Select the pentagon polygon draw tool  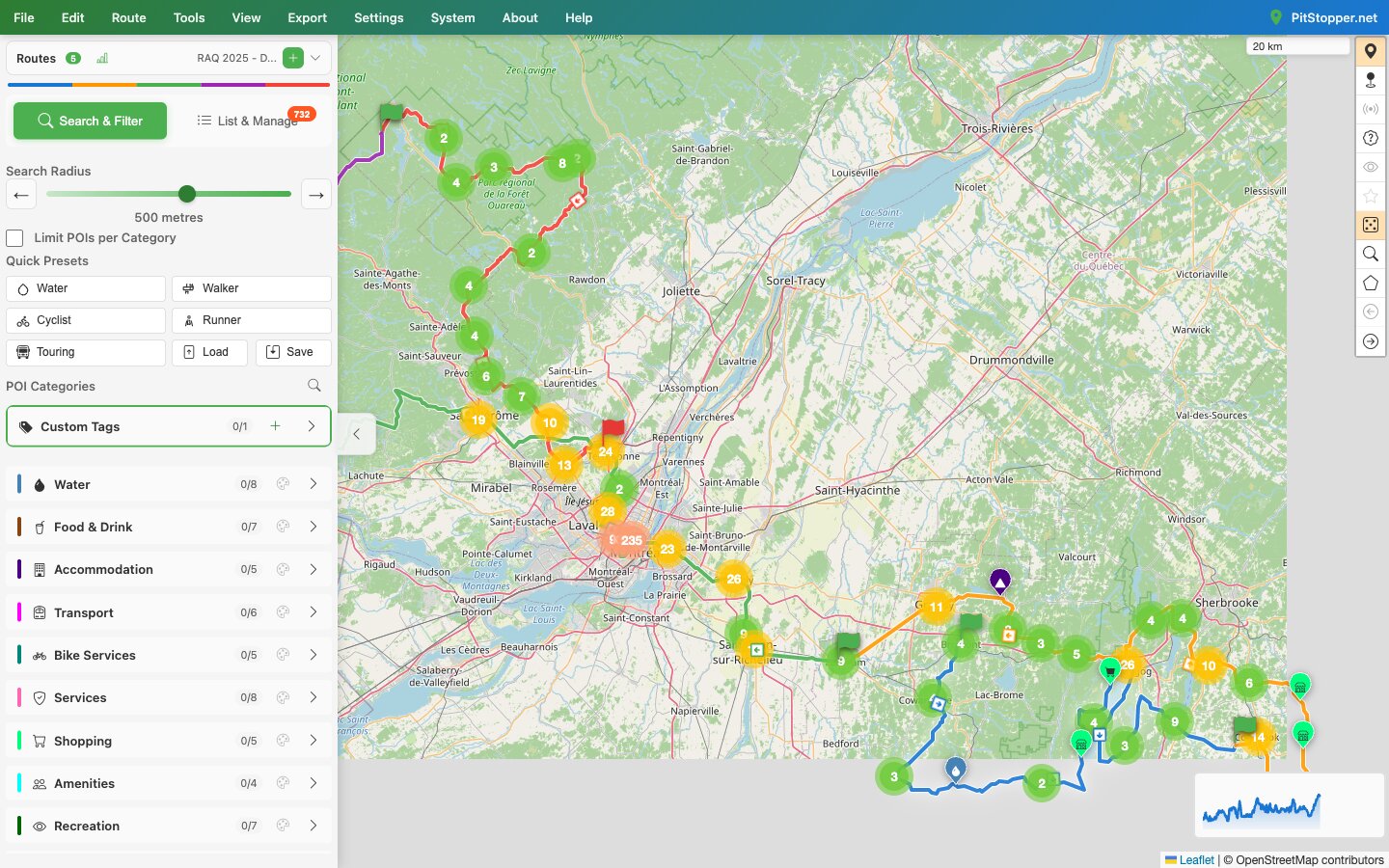coord(1371,283)
